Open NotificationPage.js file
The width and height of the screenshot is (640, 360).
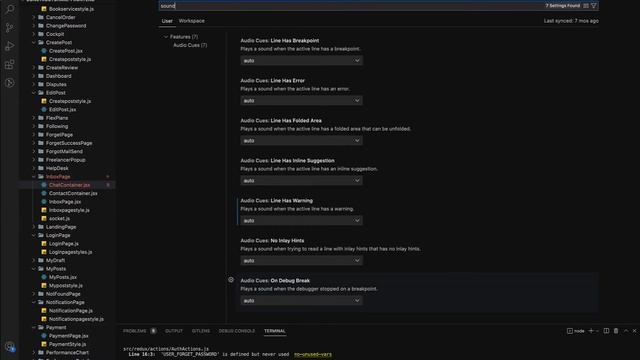pyautogui.click(x=71, y=311)
